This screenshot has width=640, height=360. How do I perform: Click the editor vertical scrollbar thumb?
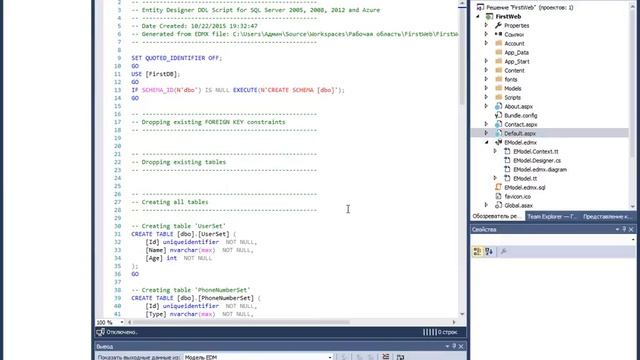coord(462,55)
